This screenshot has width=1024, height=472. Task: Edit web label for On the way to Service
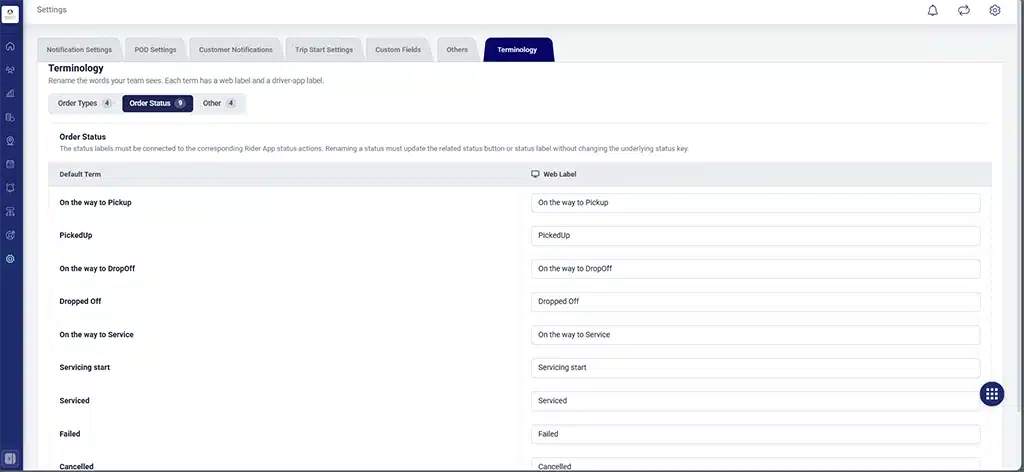coord(756,335)
